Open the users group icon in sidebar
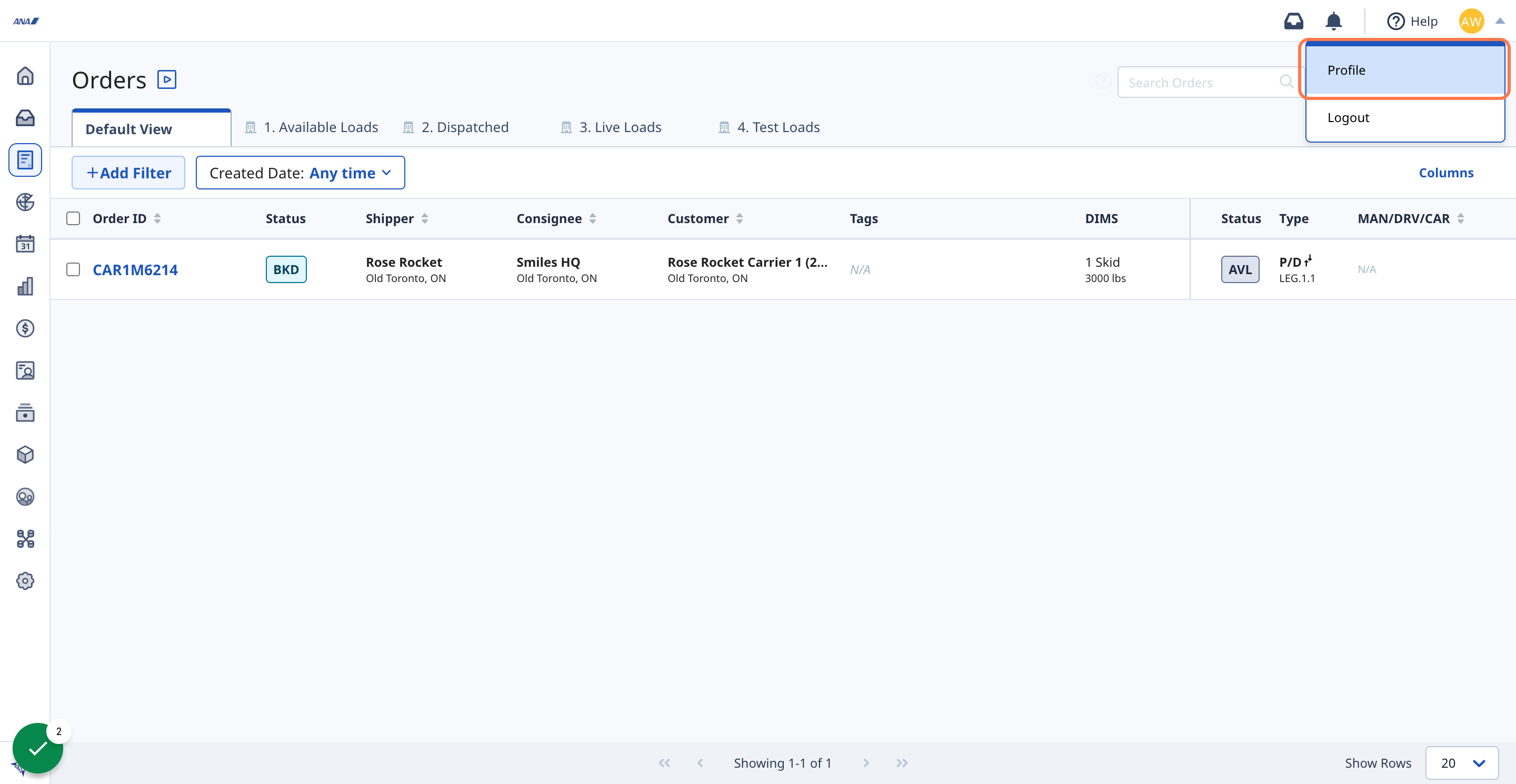The image size is (1516, 784). (x=25, y=497)
